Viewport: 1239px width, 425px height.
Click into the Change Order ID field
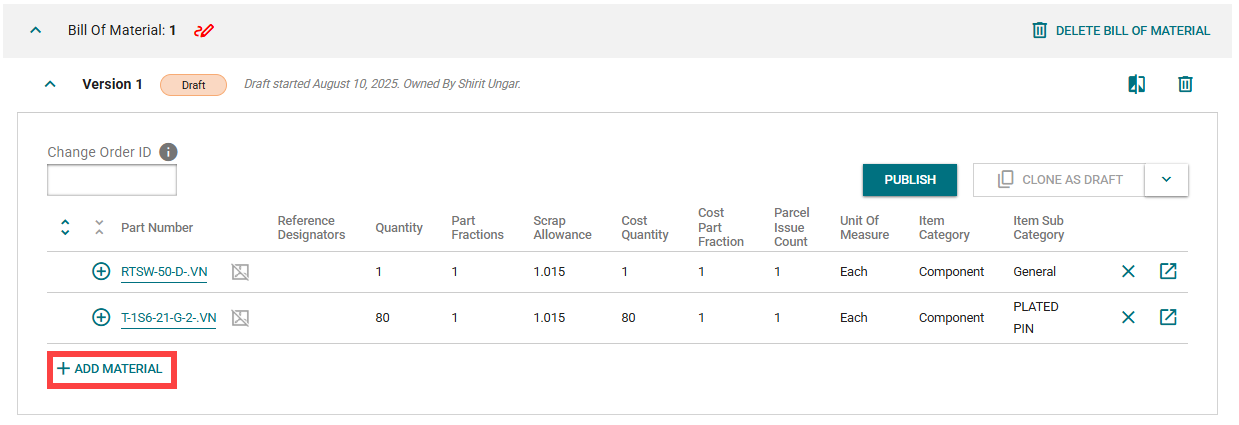coord(112,180)
